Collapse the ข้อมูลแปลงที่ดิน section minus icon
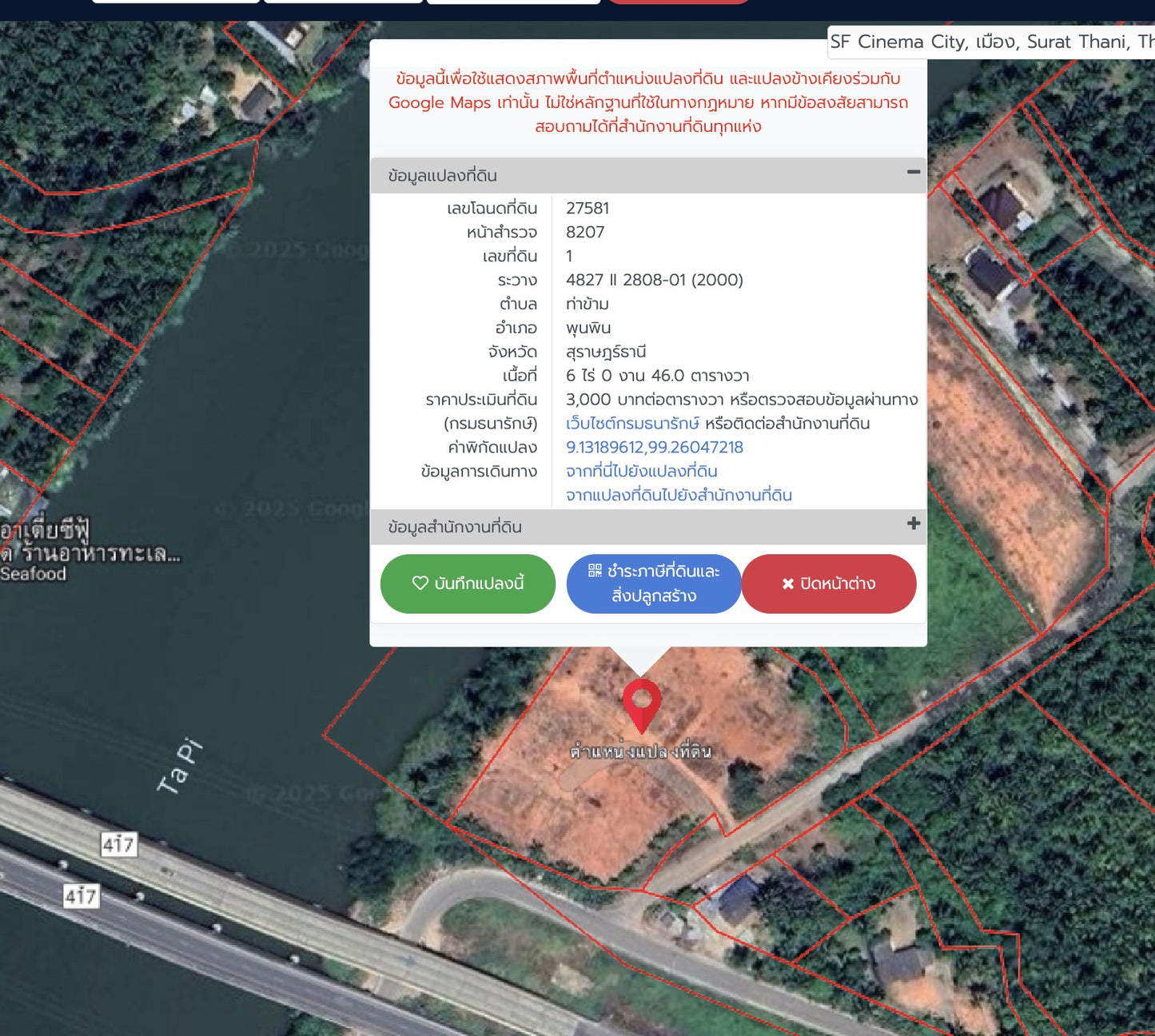 click(x=913, y=173)
